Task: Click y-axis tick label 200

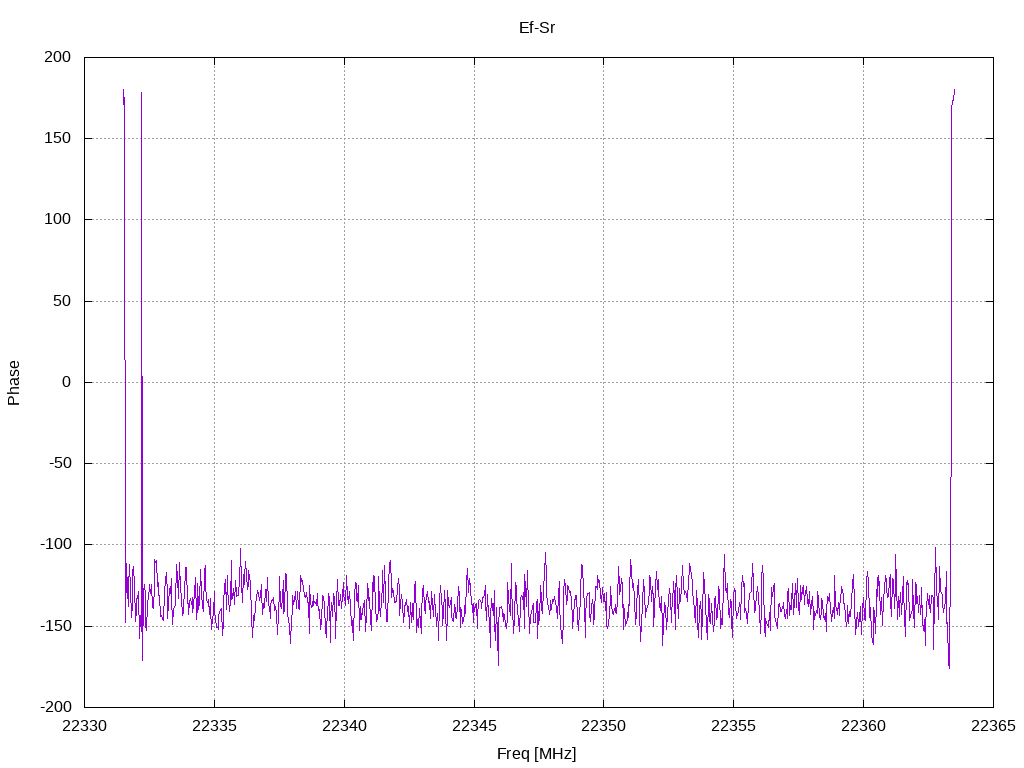Action: click(57, 57)
